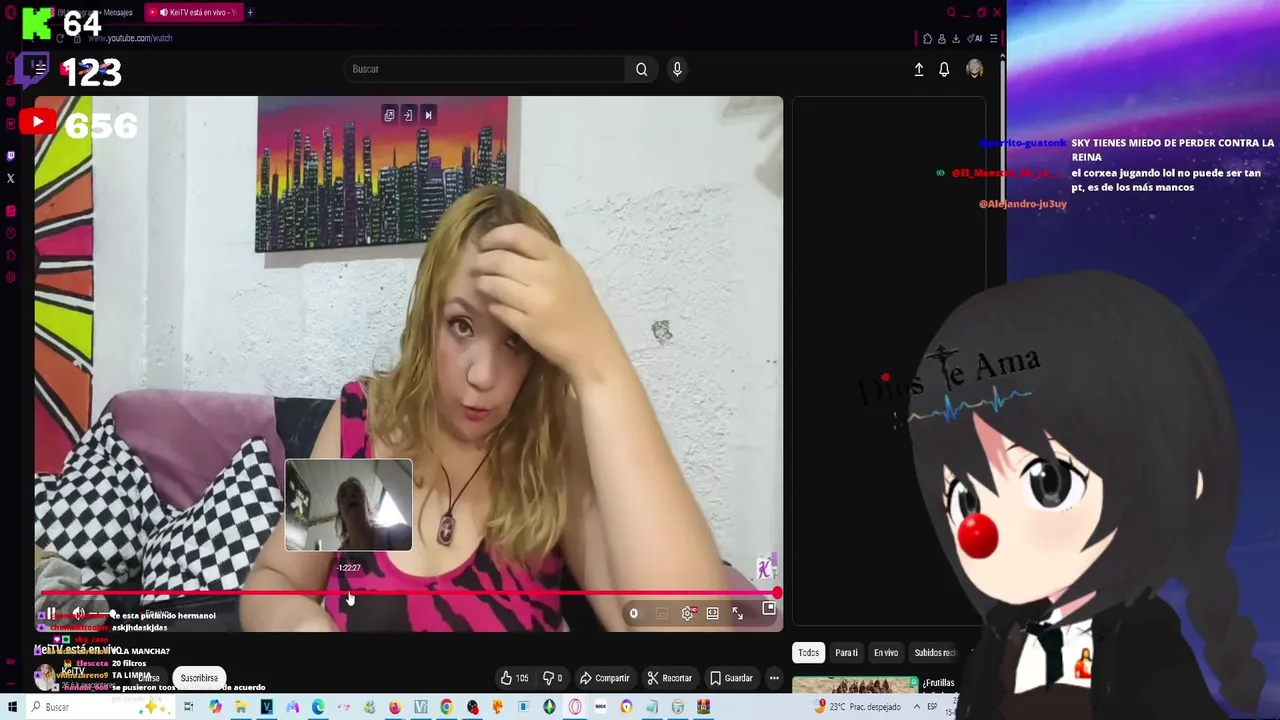
Task: Like the video with thumbs up 105
Action: (514, 678)
